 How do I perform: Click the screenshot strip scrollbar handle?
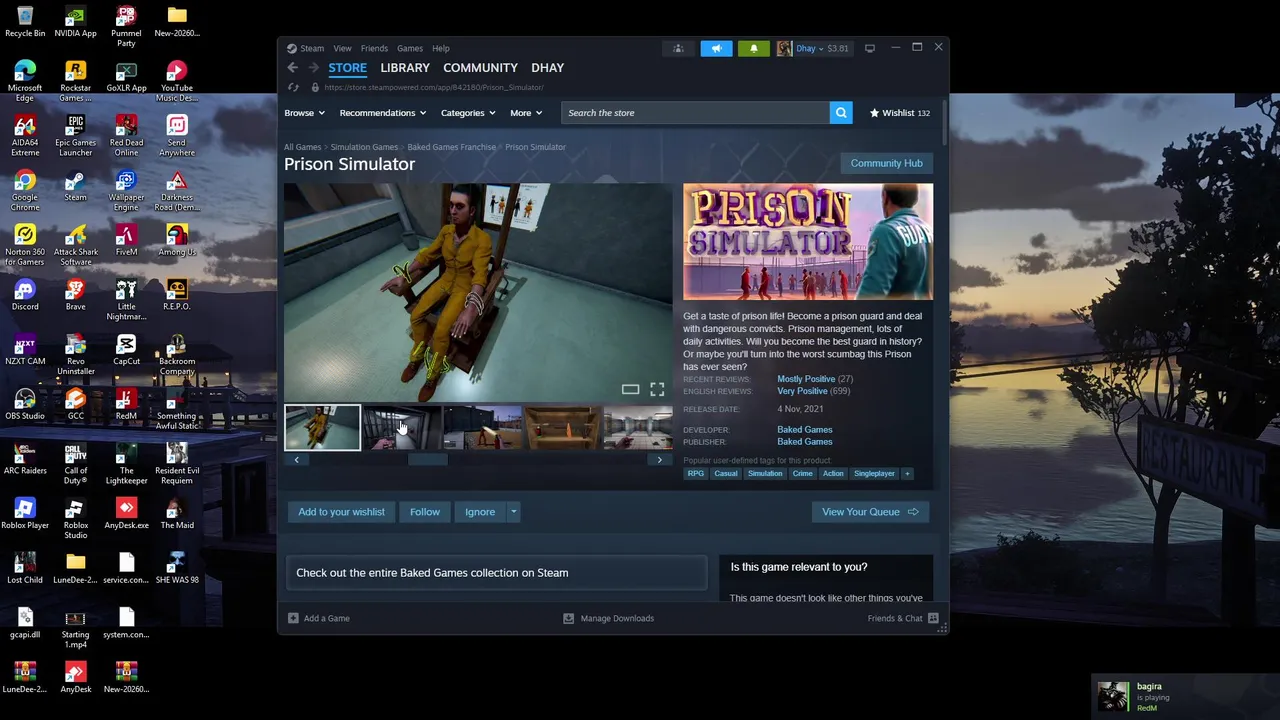[x=428, y=460]
